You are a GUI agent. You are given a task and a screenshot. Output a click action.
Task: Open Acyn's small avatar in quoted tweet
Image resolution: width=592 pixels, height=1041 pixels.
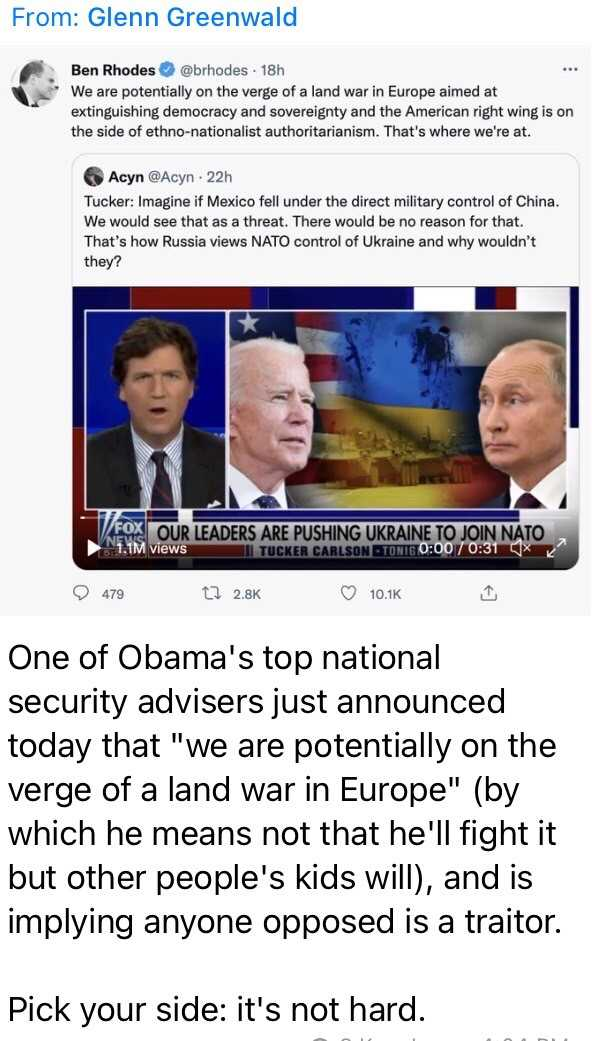pyautogui.click(x=94, y=177)
